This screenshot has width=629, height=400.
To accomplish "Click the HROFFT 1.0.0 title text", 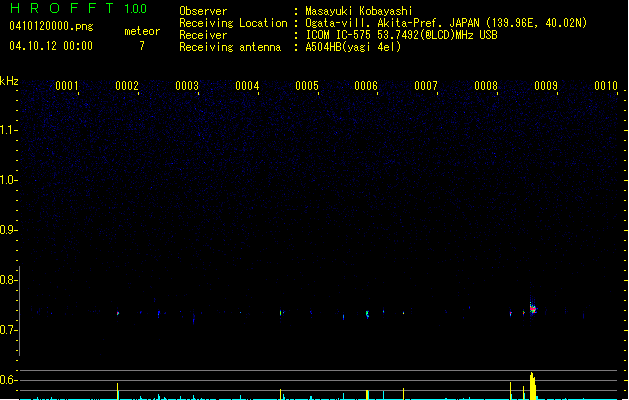I will click(78, 8).
